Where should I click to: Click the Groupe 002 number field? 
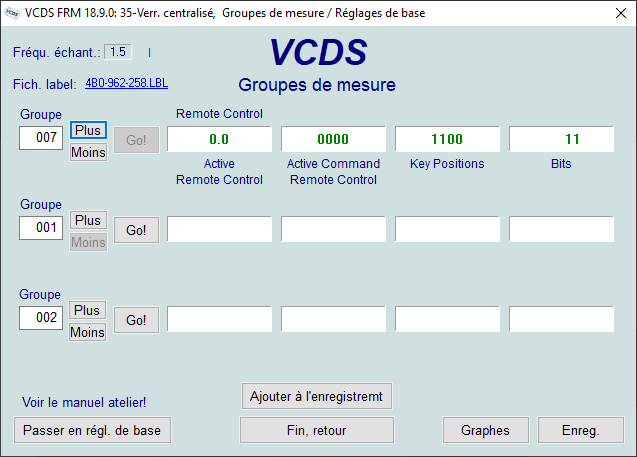pyautogui.click(x=41, y=318)
